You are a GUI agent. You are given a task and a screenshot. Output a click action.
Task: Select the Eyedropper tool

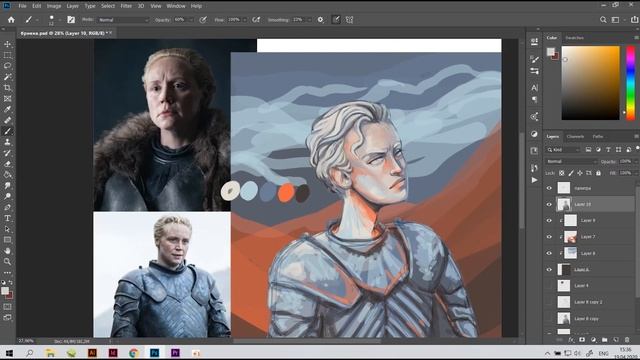(7, 109)
